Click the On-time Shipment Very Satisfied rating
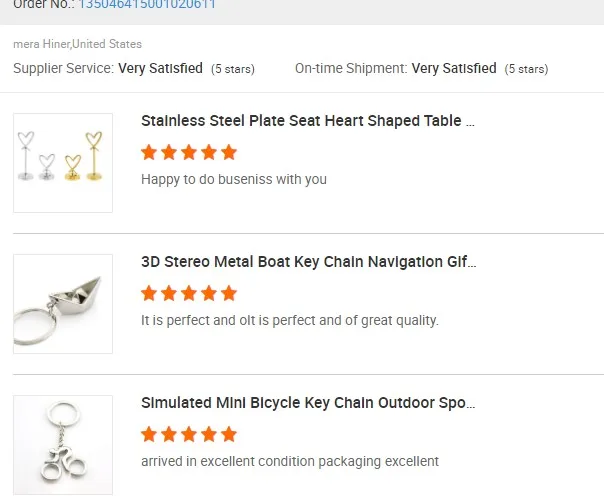 [x=454, y=69]
